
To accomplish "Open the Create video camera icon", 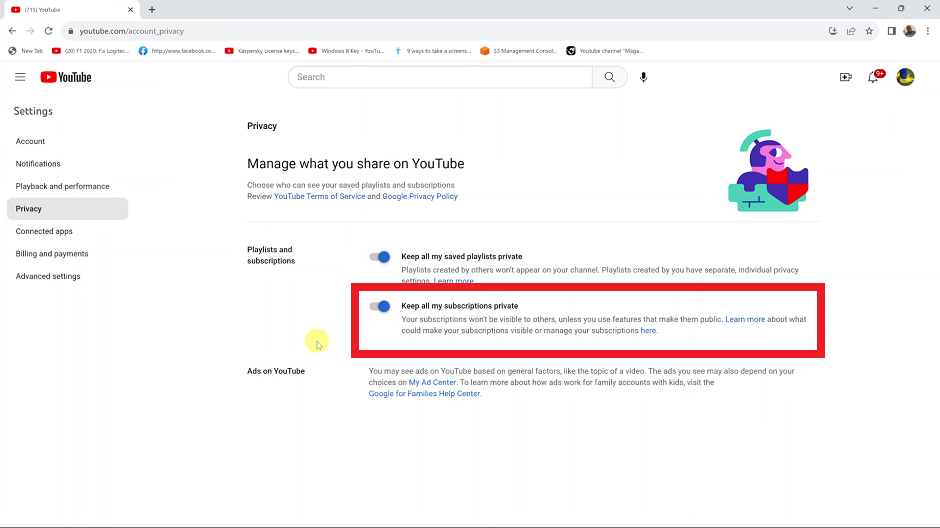I will pyautogui.click(x=845, y=77).
